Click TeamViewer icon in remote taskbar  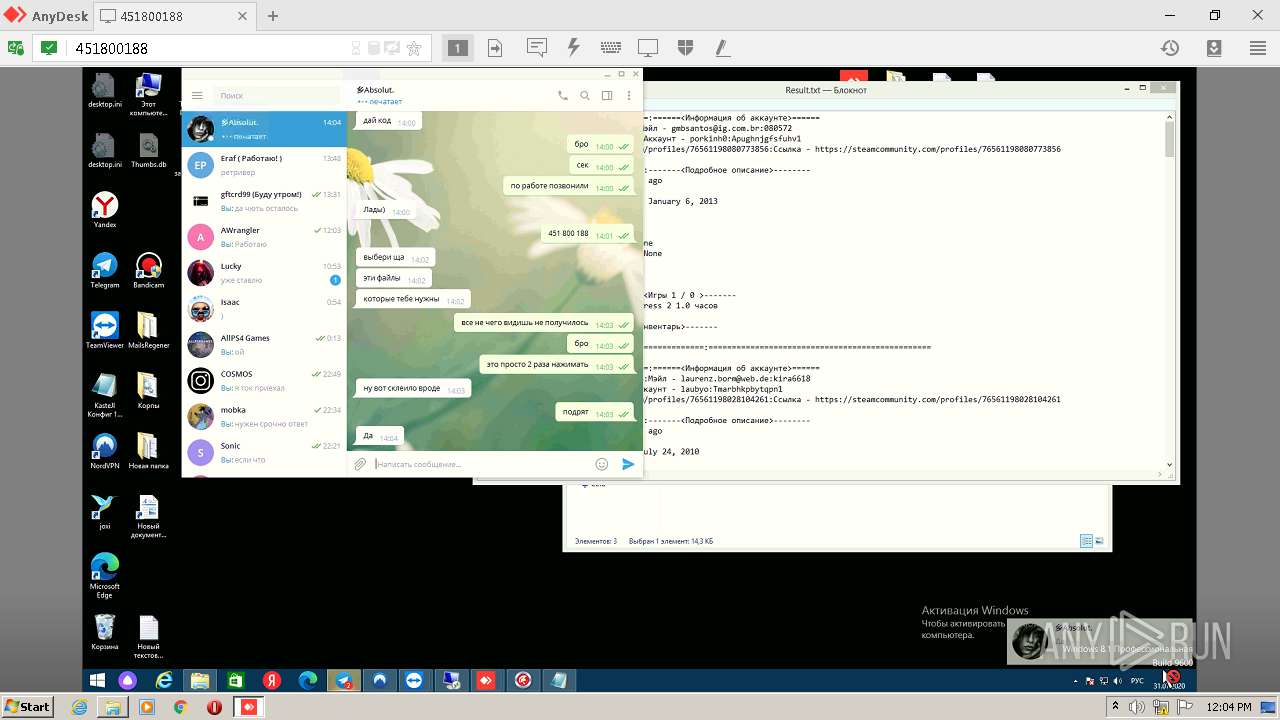pyautogui.click(x=414, y=681)
